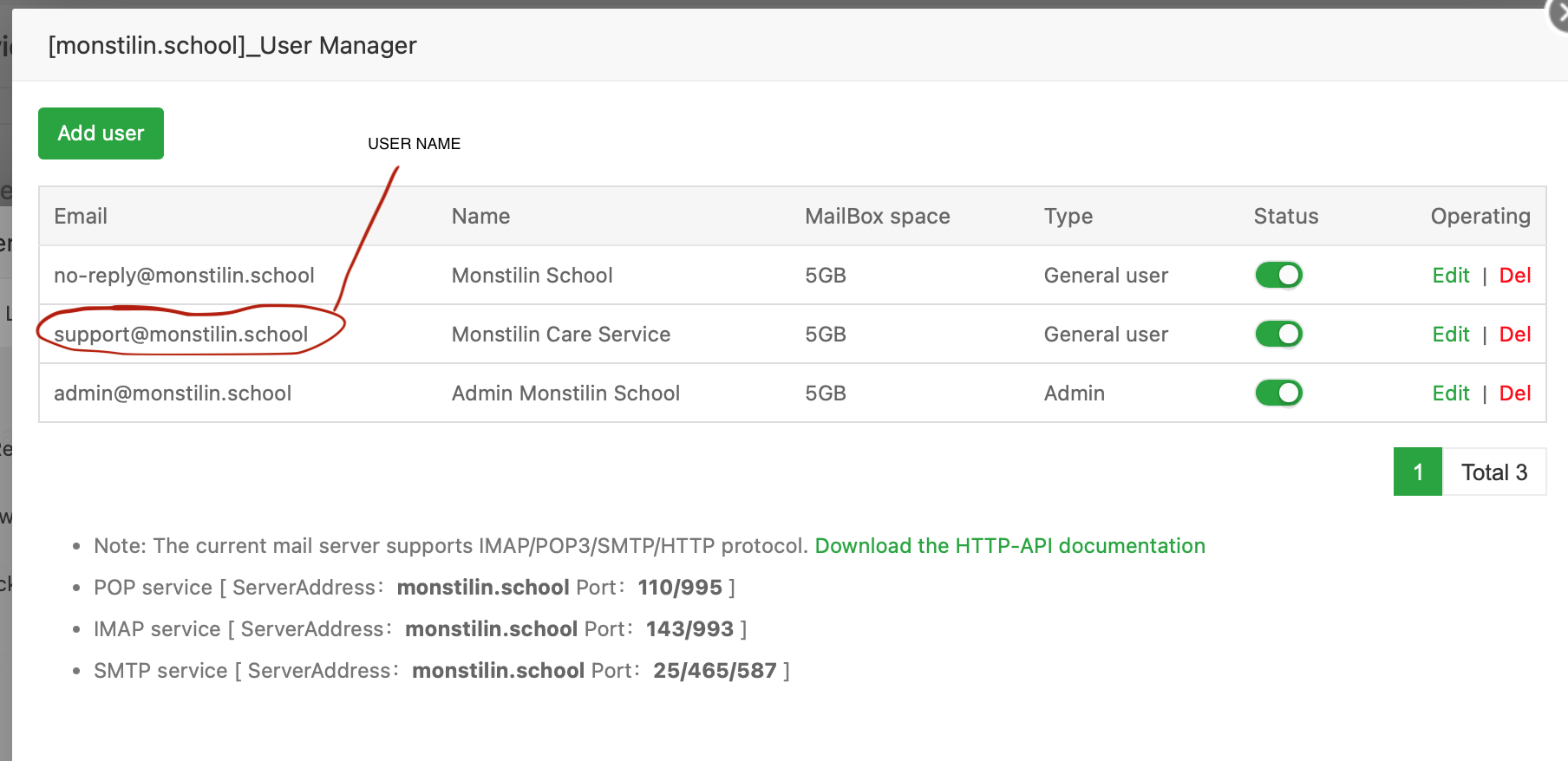Click the green Add user button
Image resolution: width=1568 pixels, height=761 pixels.
pos(101,133)
